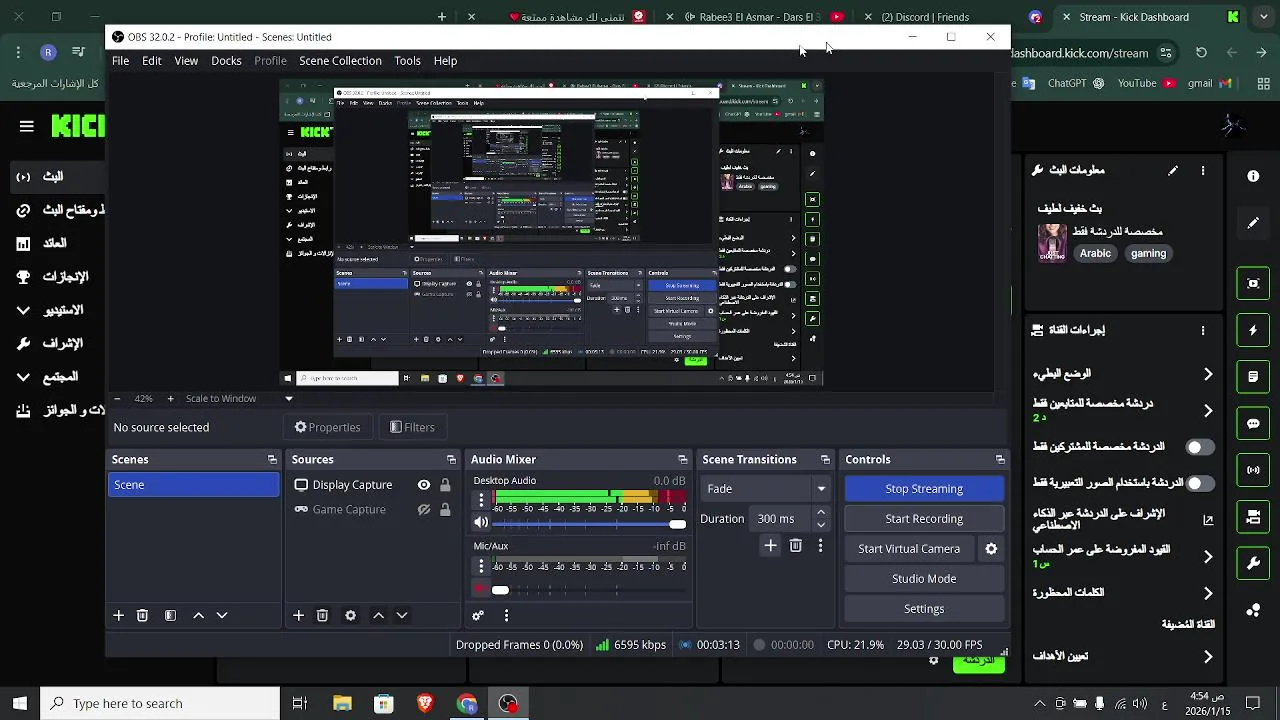Move scene down in Scenes panel

pos(222,615)
